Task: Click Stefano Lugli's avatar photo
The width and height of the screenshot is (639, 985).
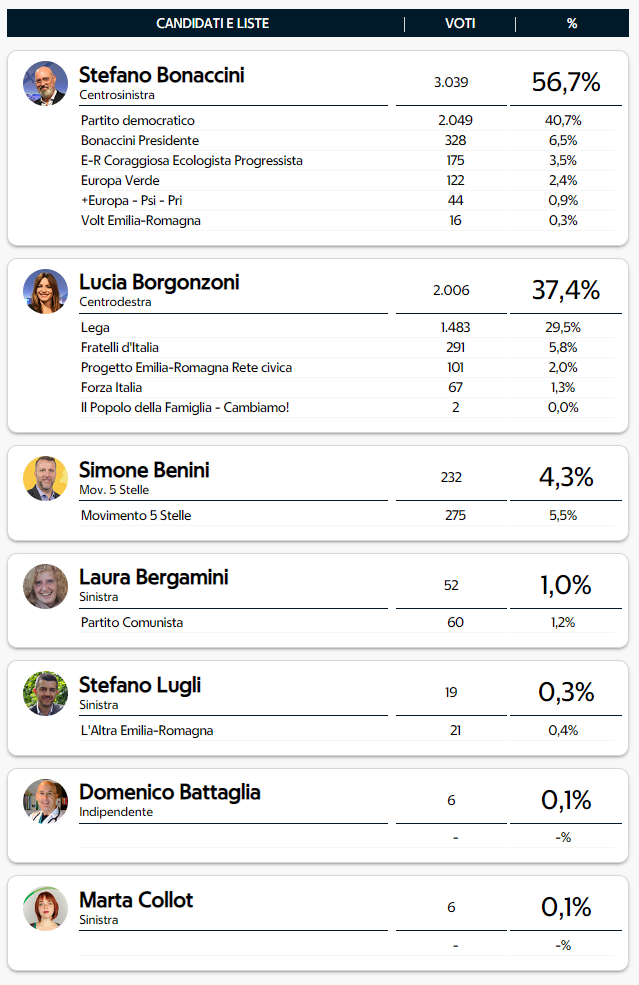Action: coord(45,693)
